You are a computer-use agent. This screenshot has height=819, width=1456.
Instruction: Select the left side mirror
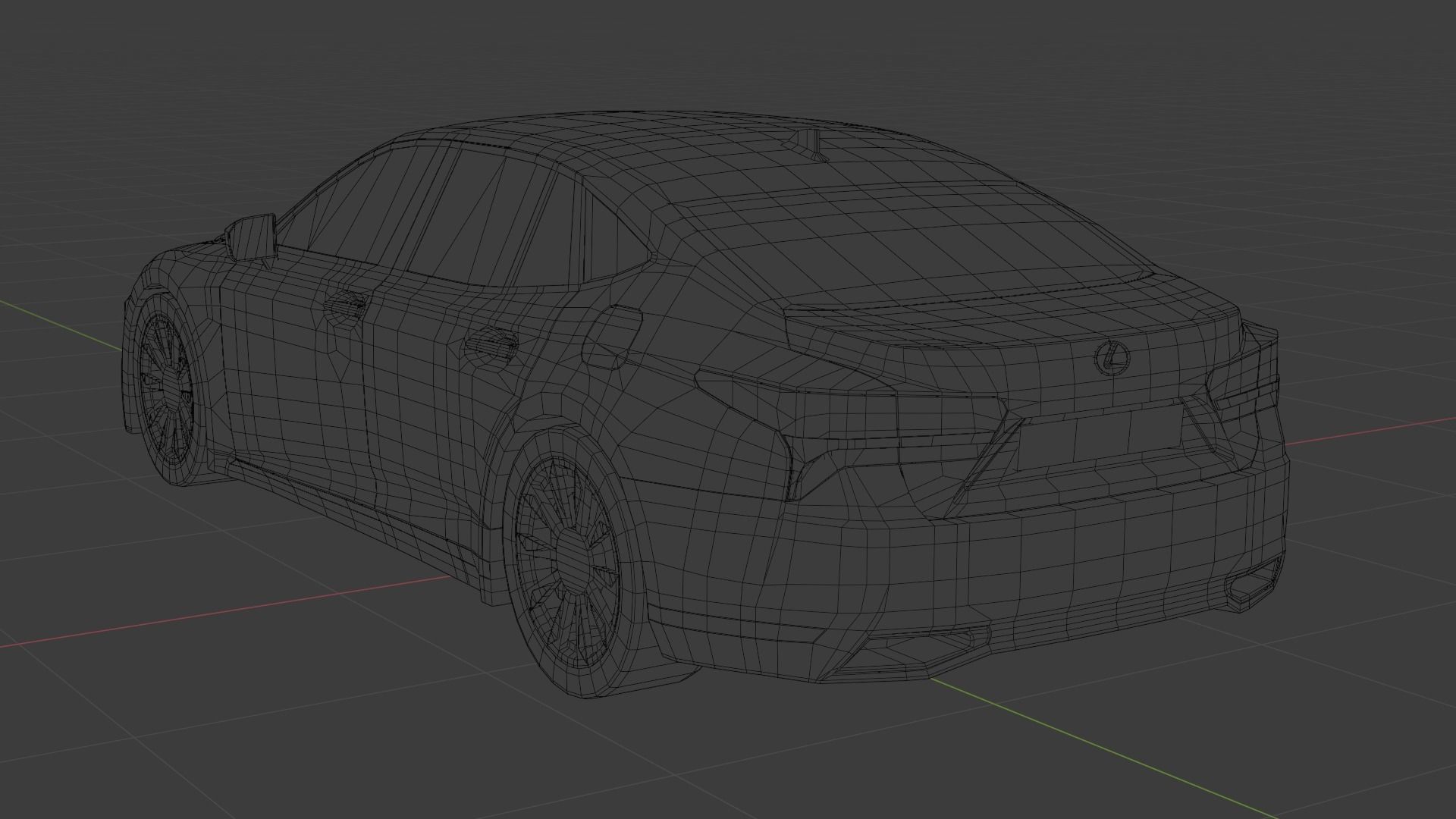[x=250, y=237]
